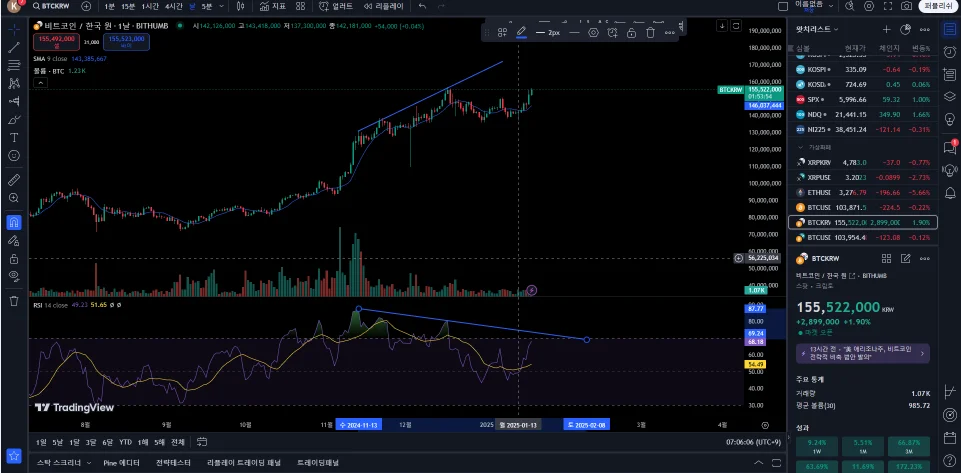This screenshot has height=473, width=961.
Task: Take a chart snapshot with camera icon
Action: pyautogui.click(x=906, y=6)
